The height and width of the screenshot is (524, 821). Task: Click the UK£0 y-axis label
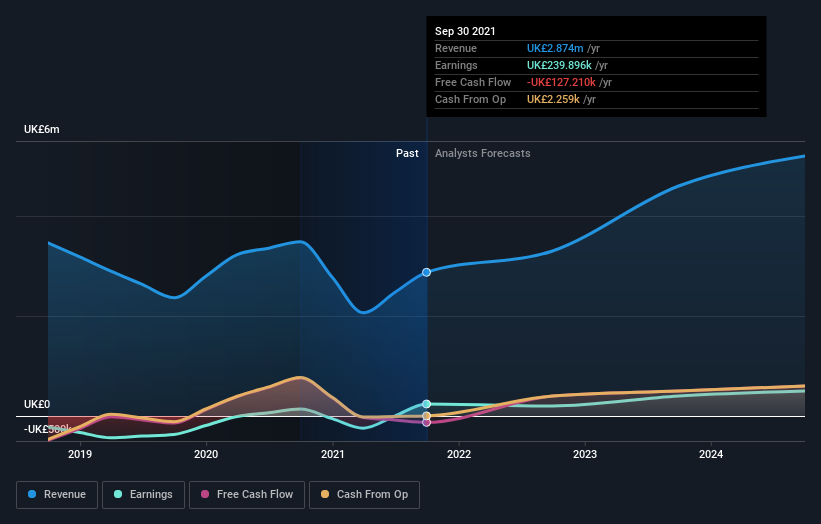[x=37, y=404]
